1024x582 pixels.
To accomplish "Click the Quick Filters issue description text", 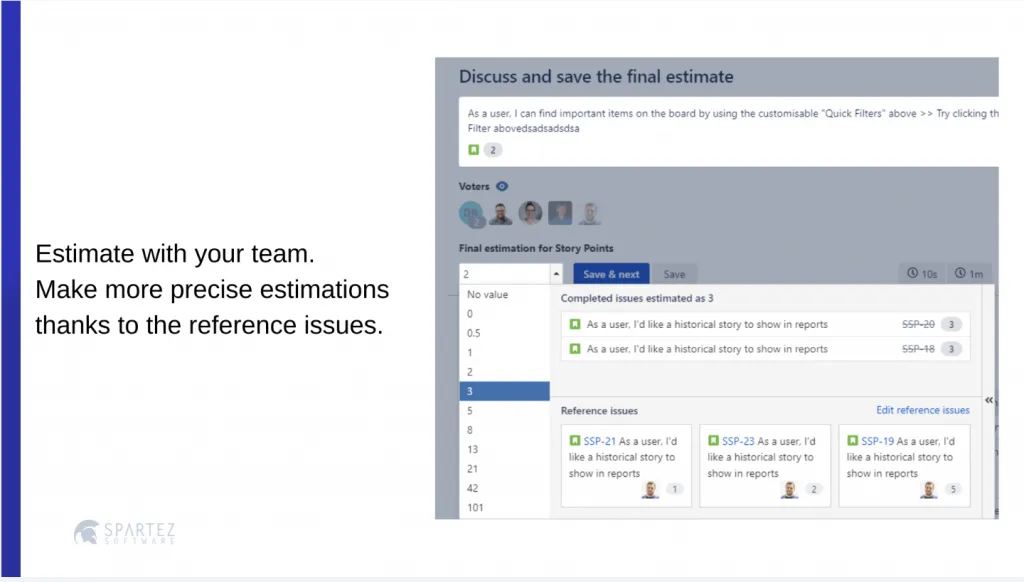I will pos(733,121).
